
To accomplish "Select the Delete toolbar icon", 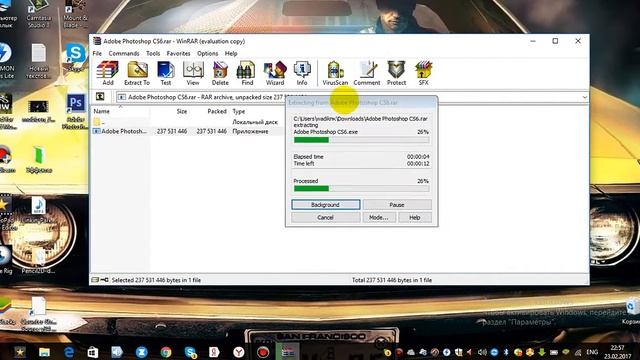I will (x=220, y=73).
